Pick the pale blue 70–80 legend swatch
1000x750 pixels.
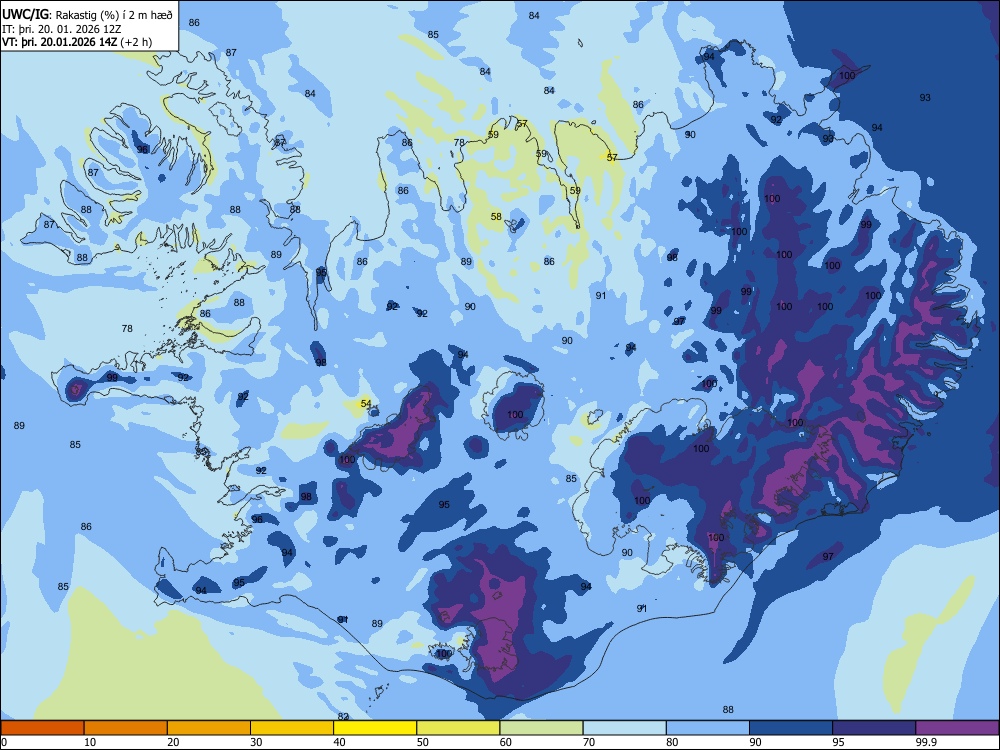tap(624, 728)
